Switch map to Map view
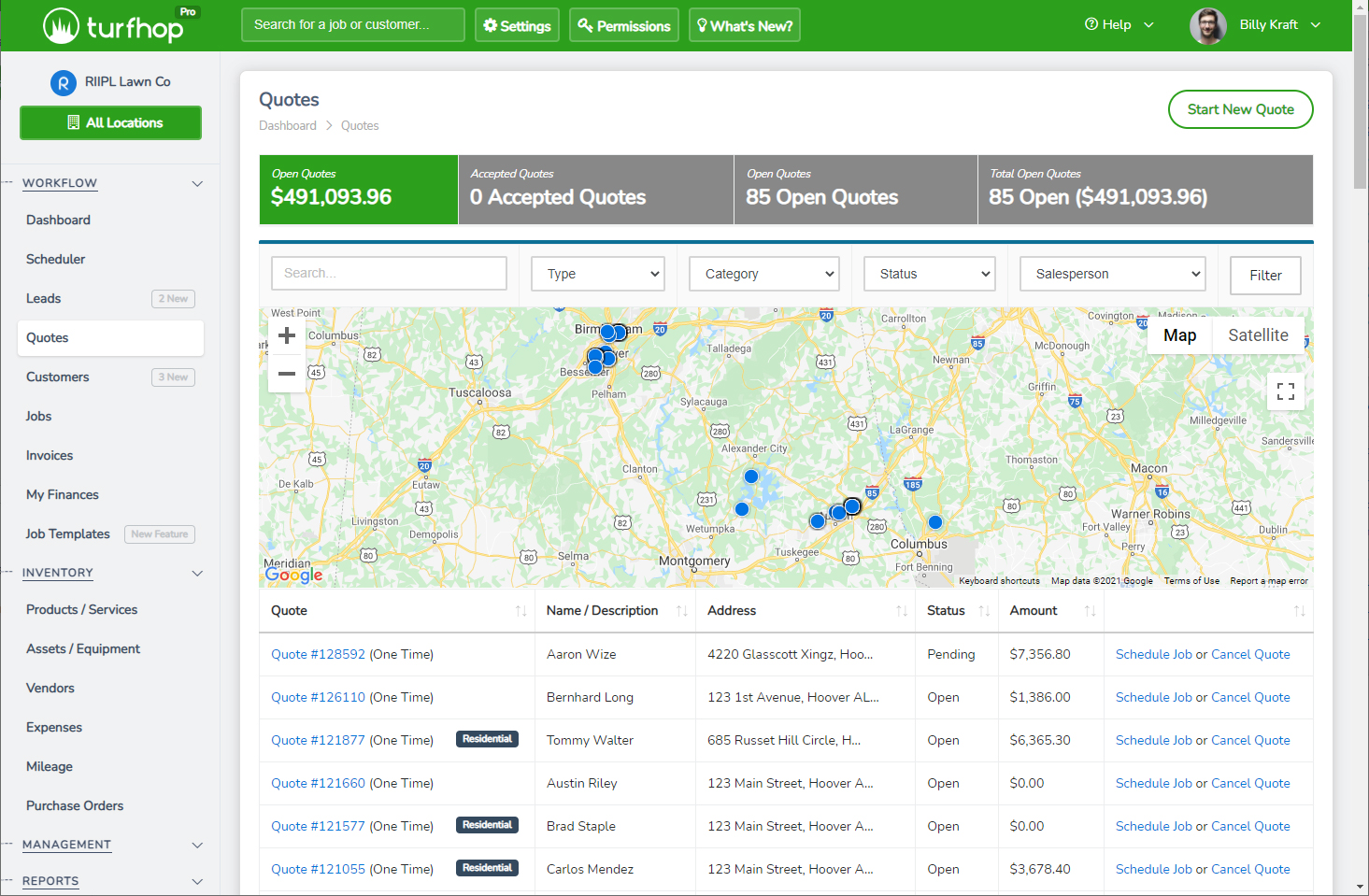The width and height of the screenshot is (1369, 896). [1179, 335]
